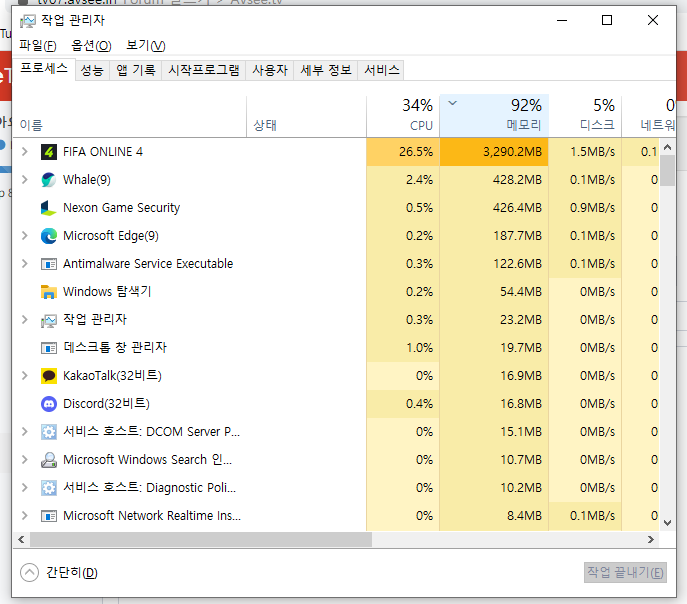Switch to the 시작프로그램 tab

coord(204,71)
